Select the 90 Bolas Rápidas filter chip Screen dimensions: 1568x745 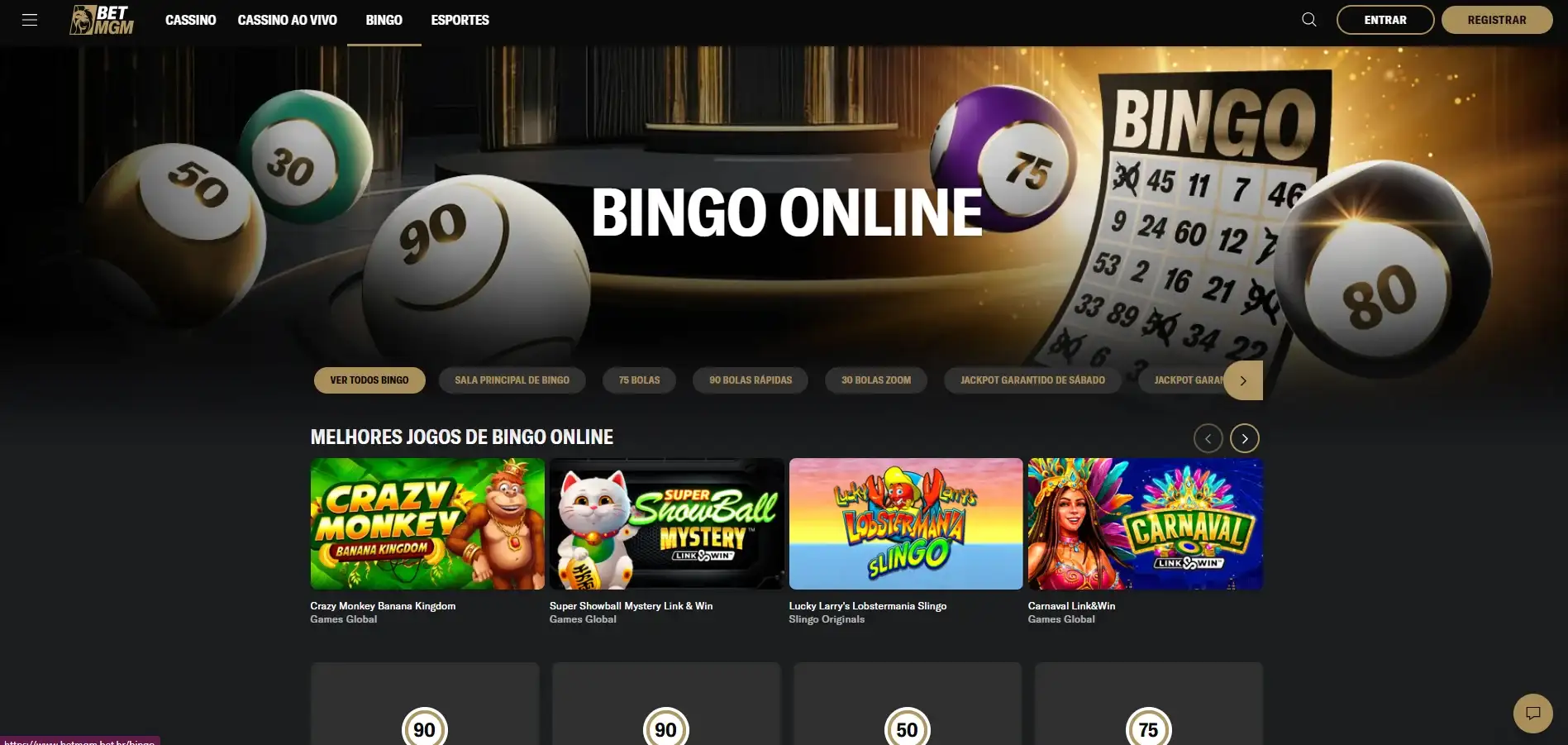click(751, 380)
